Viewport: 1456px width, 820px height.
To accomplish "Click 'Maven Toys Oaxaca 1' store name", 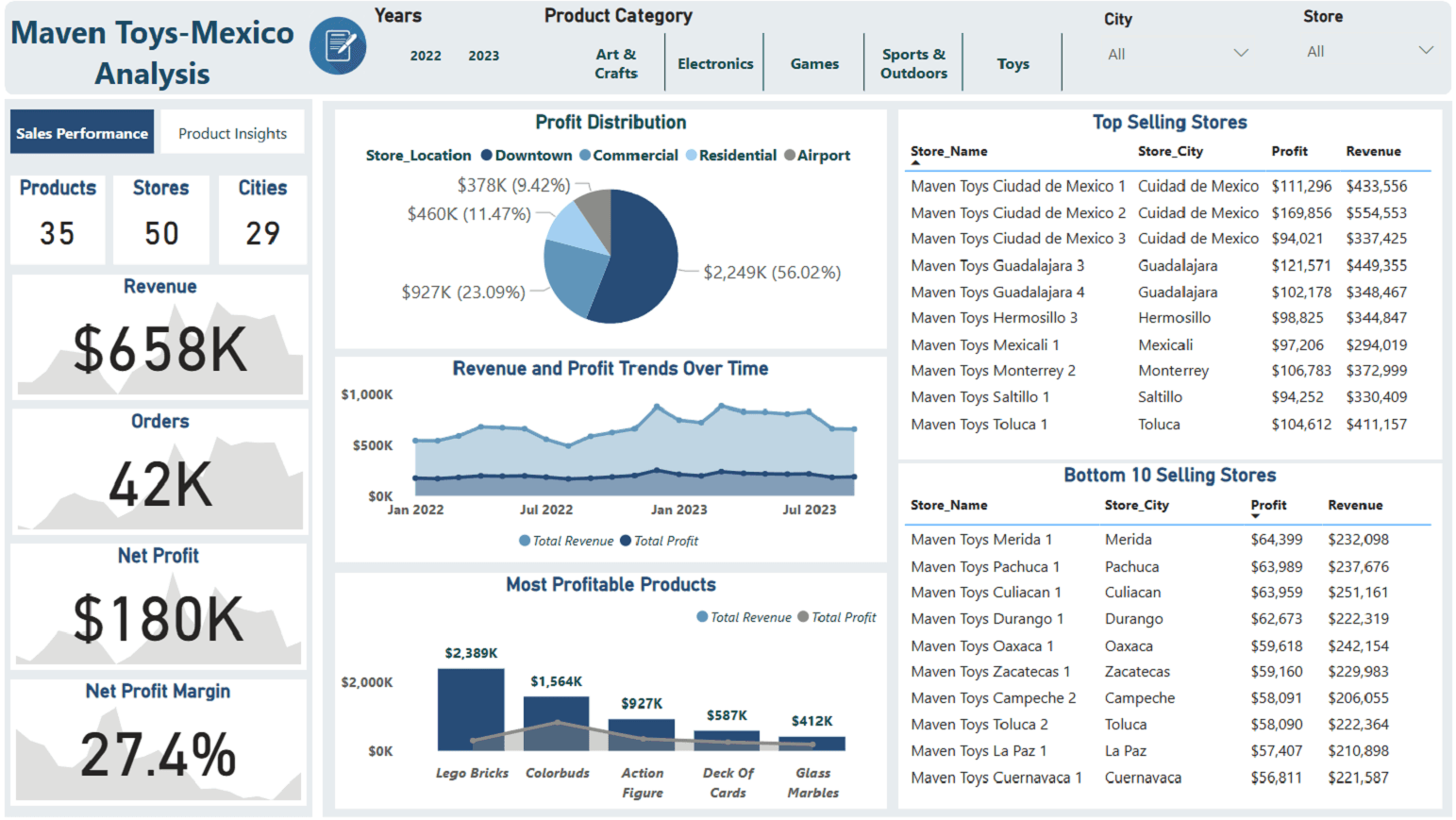I will (982, 645).
